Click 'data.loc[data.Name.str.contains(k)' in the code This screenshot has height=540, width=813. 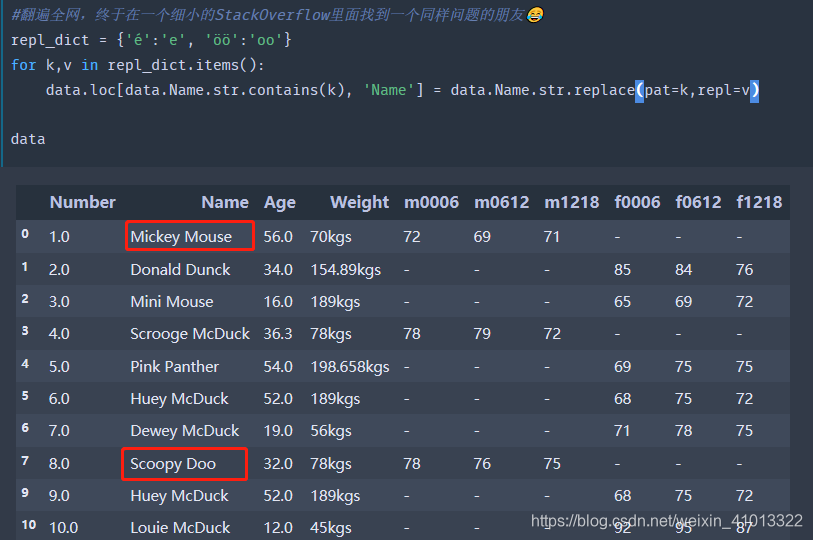[195, 90]
